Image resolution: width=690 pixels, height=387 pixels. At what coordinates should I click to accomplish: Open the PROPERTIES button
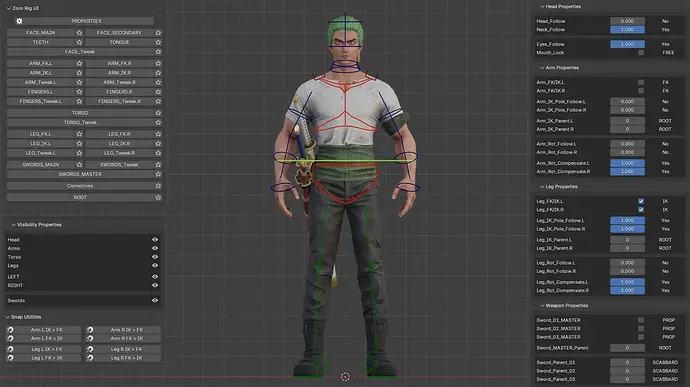86,21
